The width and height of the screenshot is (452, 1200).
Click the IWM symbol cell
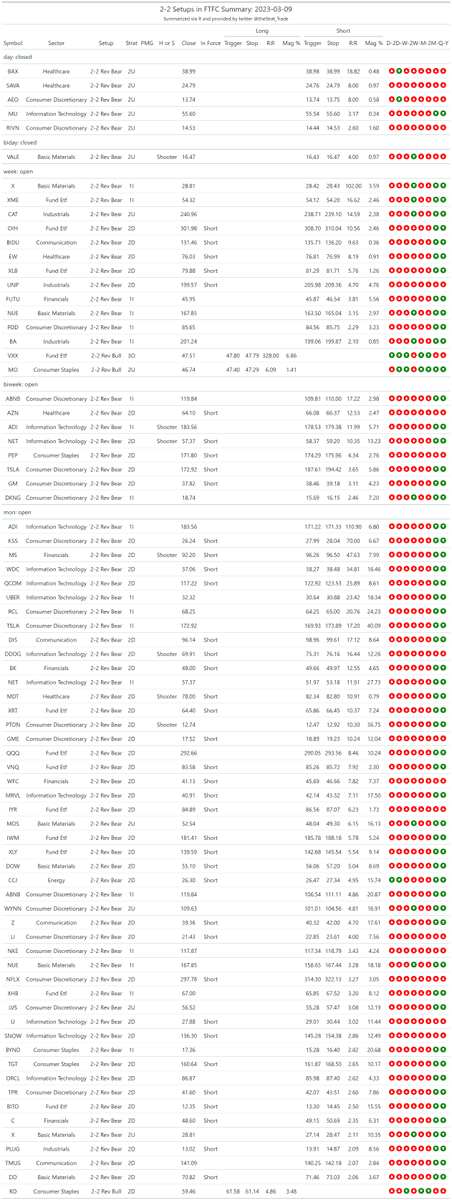[x=13, y=837]
